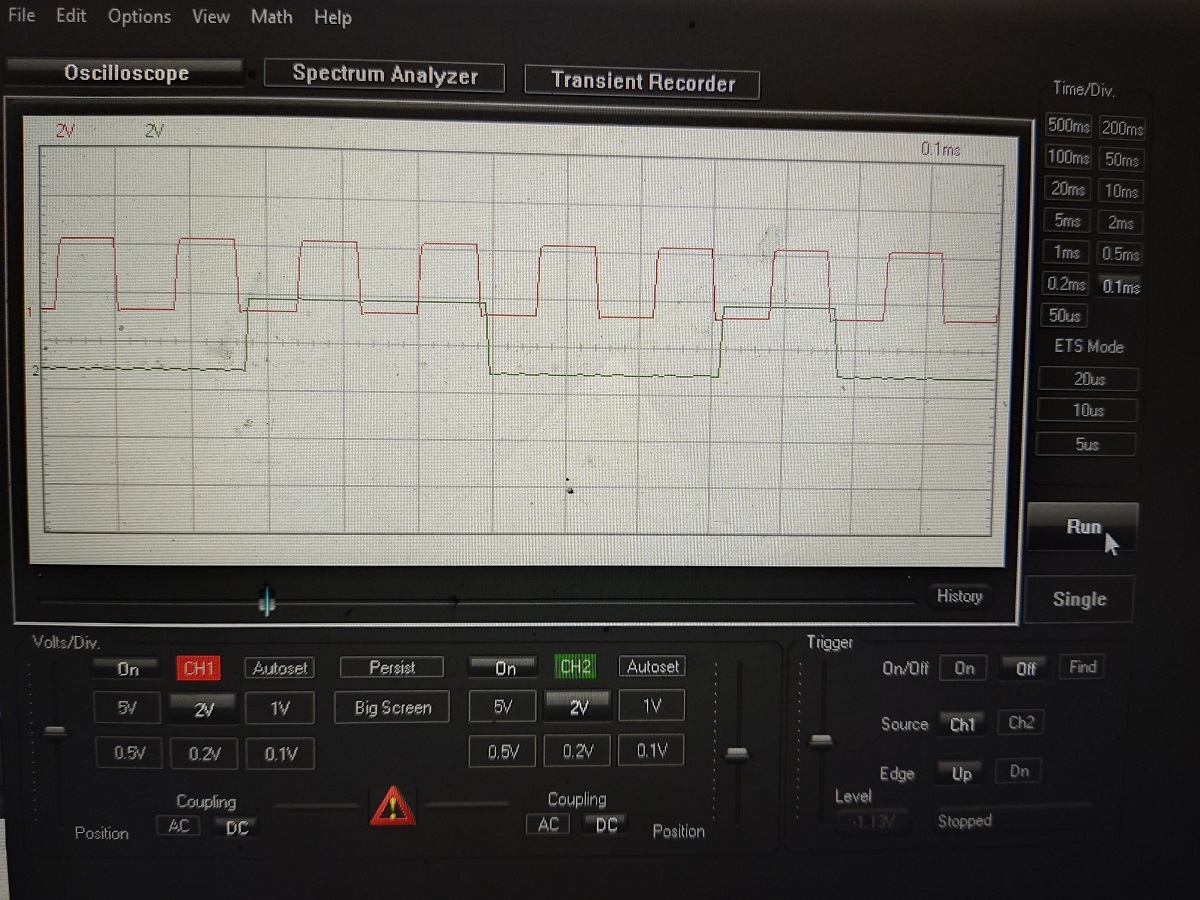1200x900 pixels.
Task: Turn CH1 On
Action: click(128, 669)
